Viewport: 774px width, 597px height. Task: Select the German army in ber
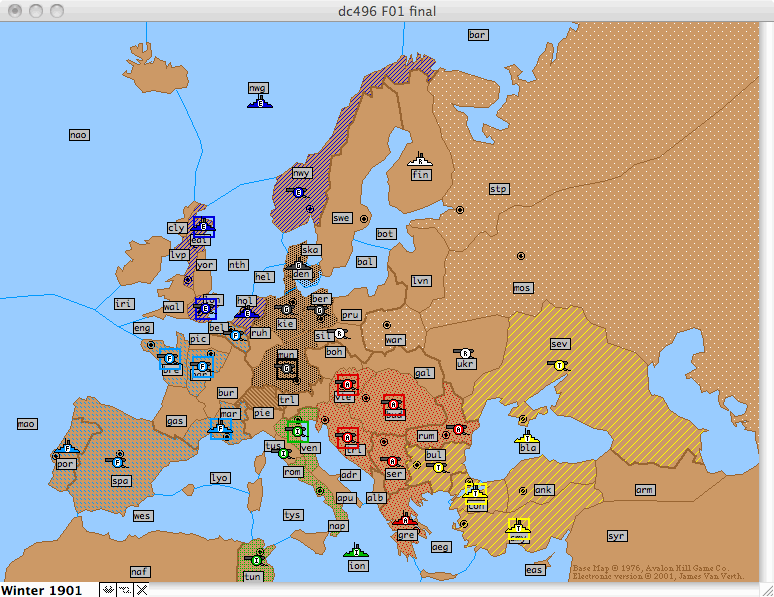point(318,311)
